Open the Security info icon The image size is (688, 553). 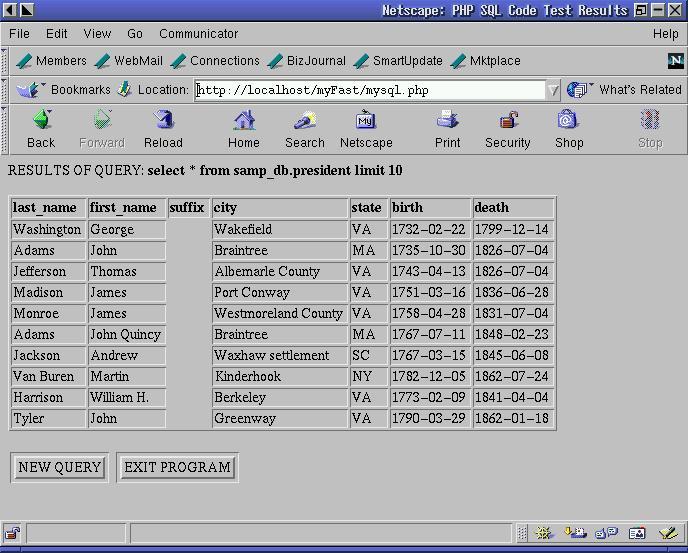(508, 122)
